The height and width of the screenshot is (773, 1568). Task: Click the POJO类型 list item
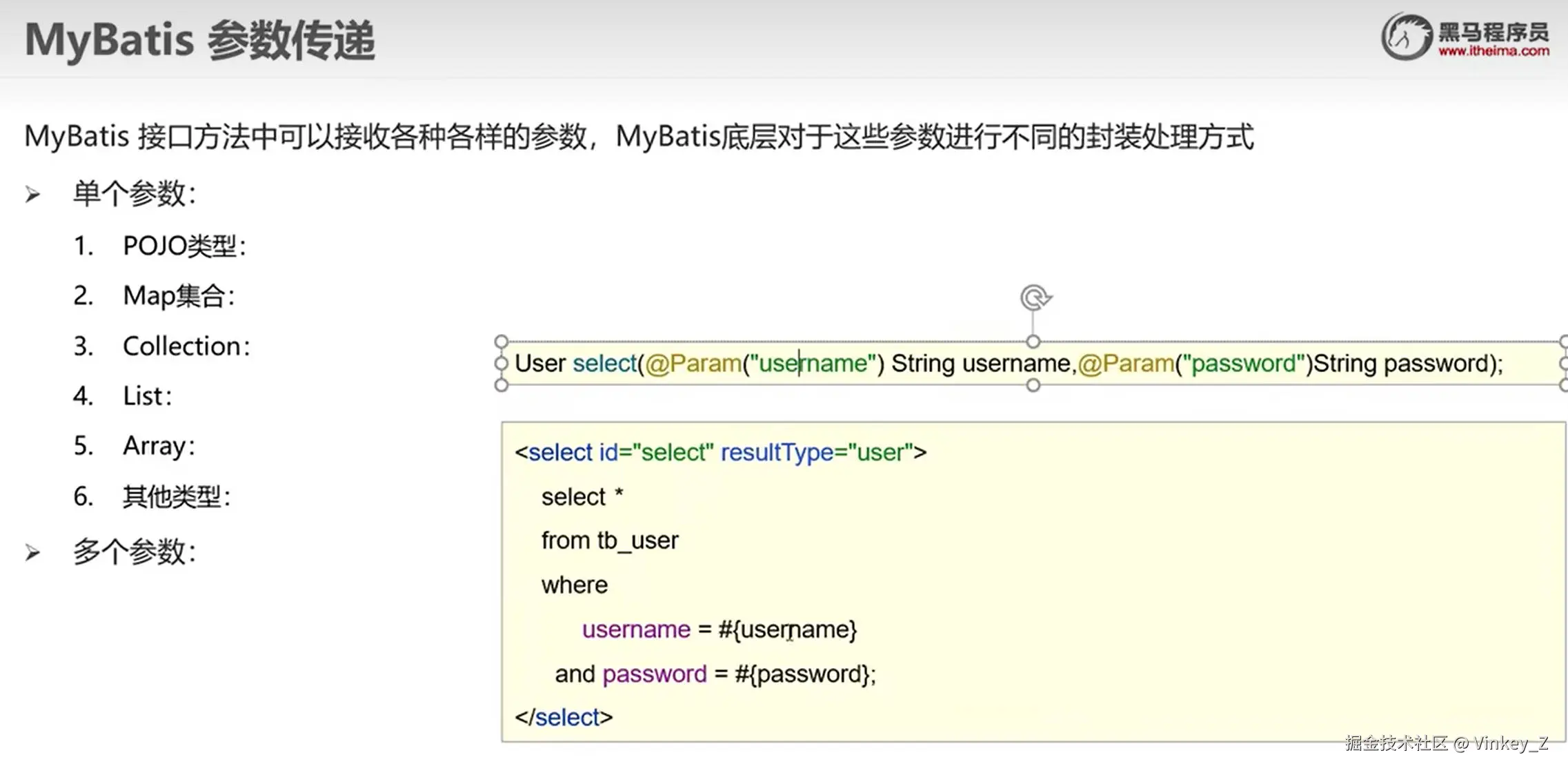[x=184, y=246]
